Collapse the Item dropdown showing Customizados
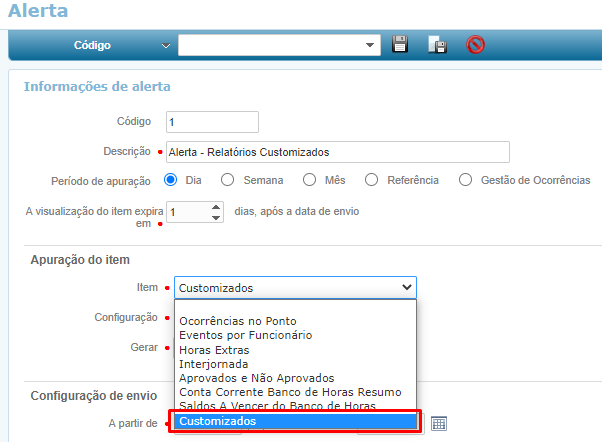The height and width of the screenshot is (442, 602). pyautogui.click(x=406, y=288)
